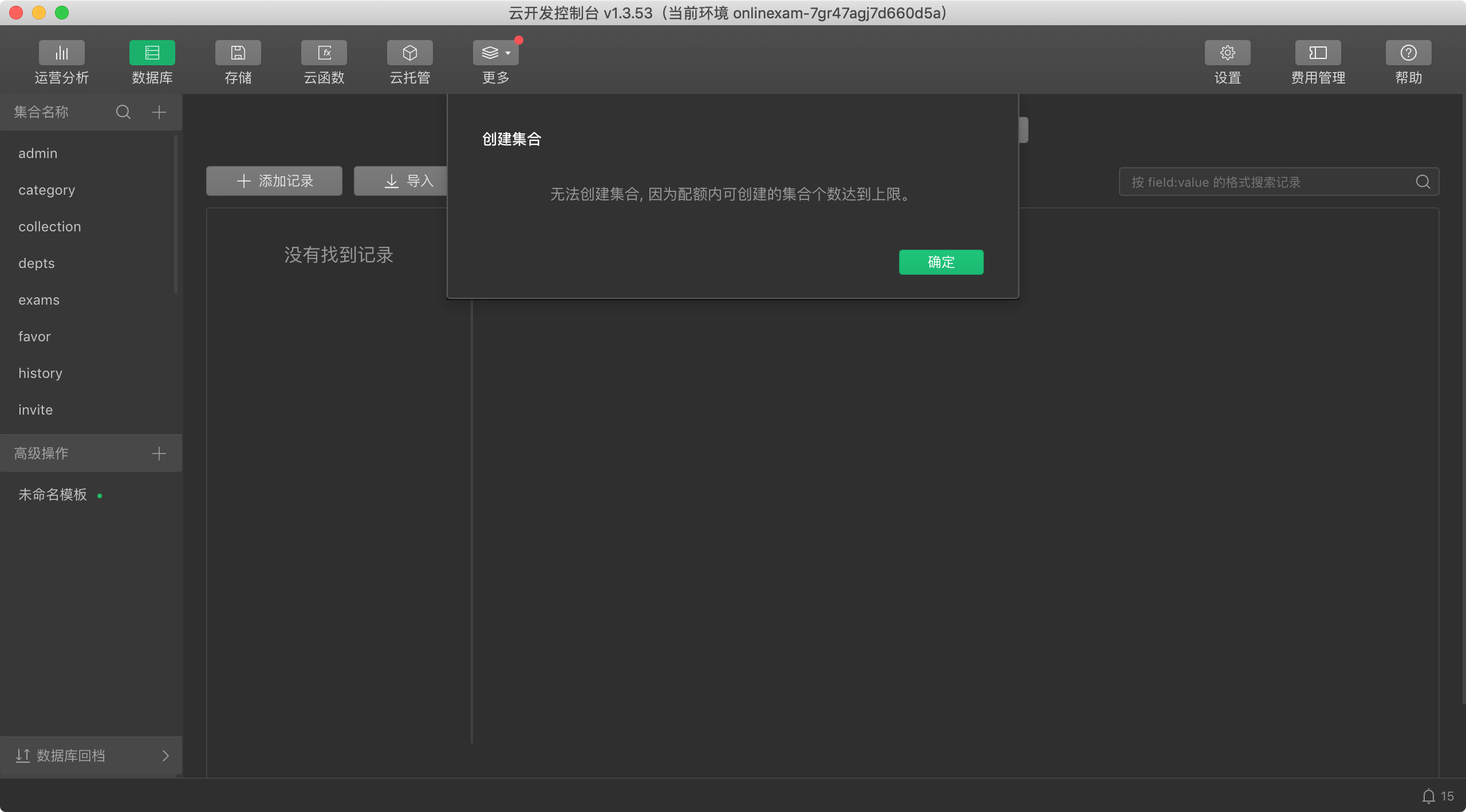
Task: Open 费用管理 billing management icon
Action: coord(1318,53)
